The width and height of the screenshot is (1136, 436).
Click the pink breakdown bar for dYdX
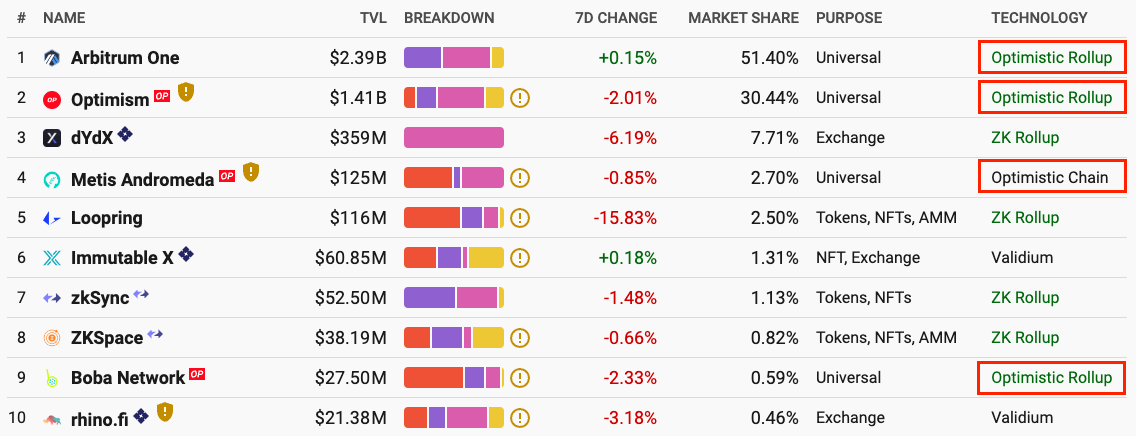(x=453, y=138)
